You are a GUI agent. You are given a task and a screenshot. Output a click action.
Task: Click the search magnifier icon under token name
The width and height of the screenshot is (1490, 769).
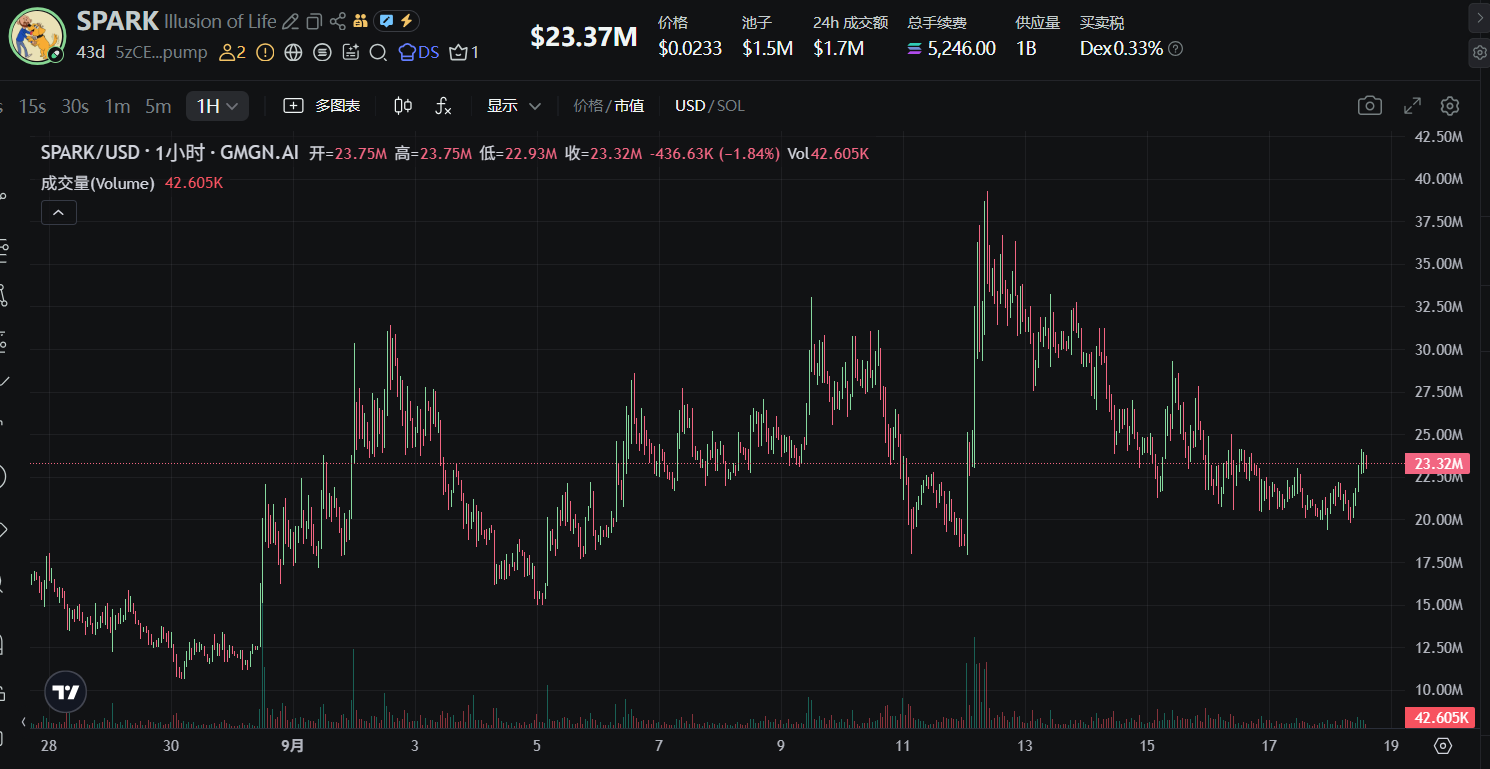point(378,52)
